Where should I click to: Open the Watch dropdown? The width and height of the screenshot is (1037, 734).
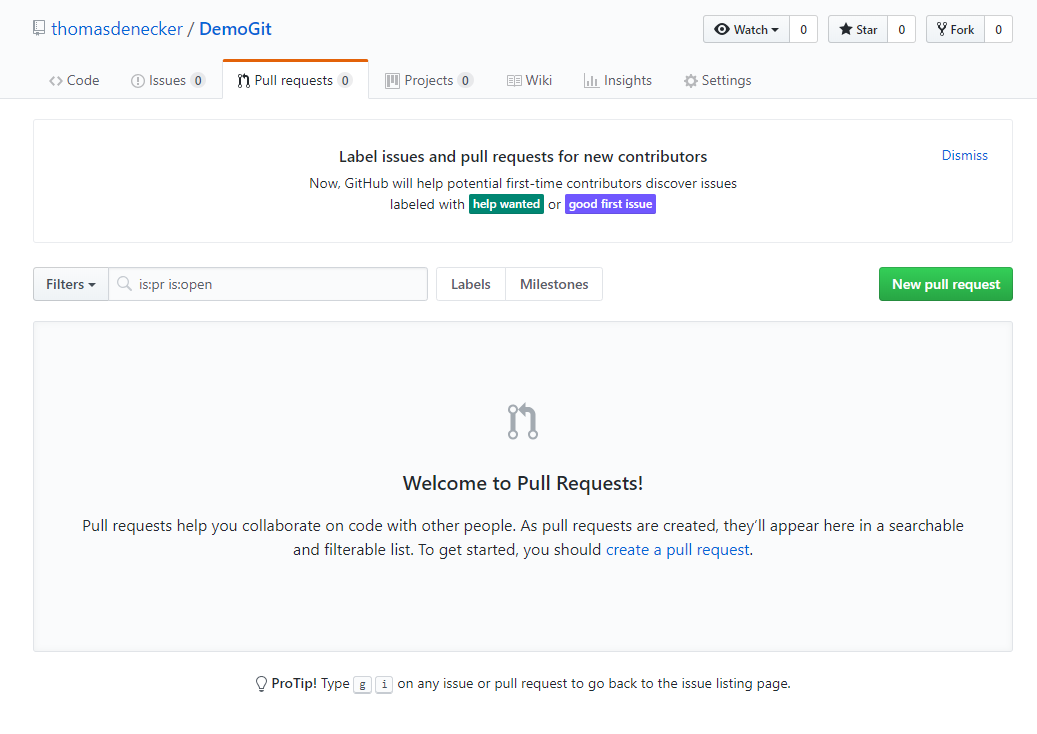point(746,29)
